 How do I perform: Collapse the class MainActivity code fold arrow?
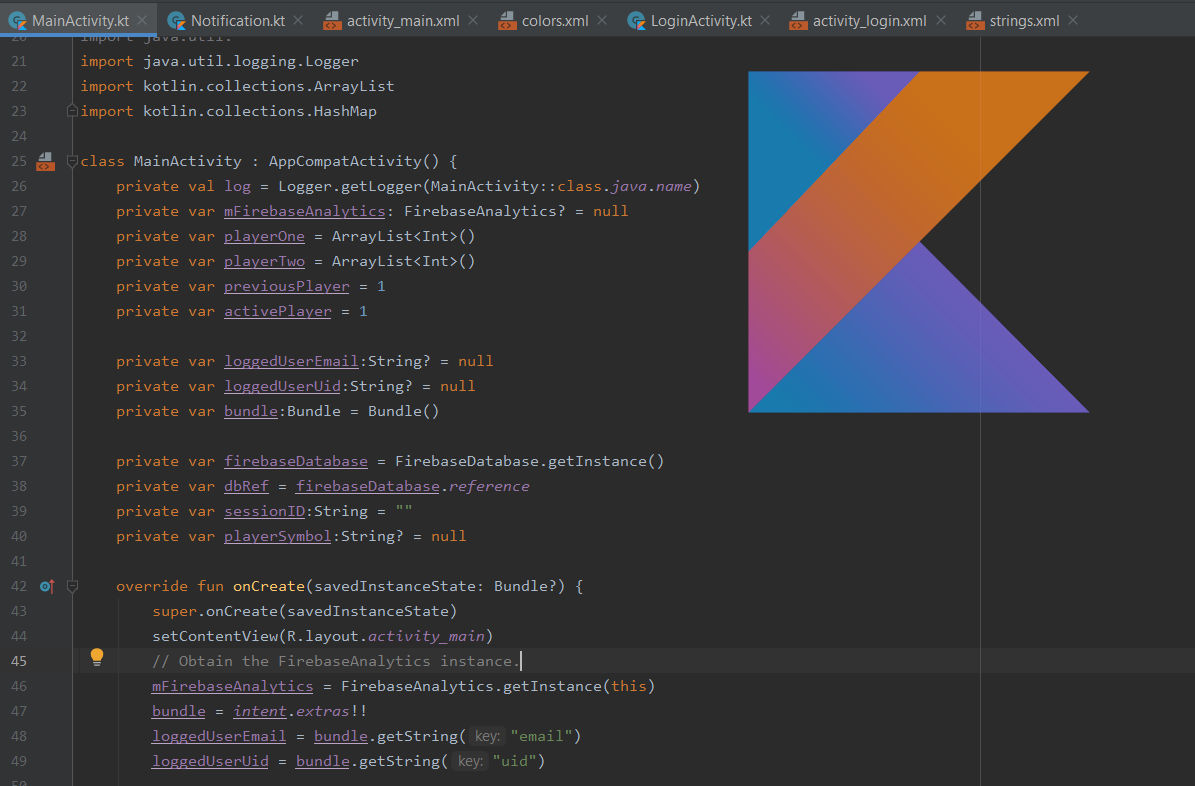[x=71, y=160]
